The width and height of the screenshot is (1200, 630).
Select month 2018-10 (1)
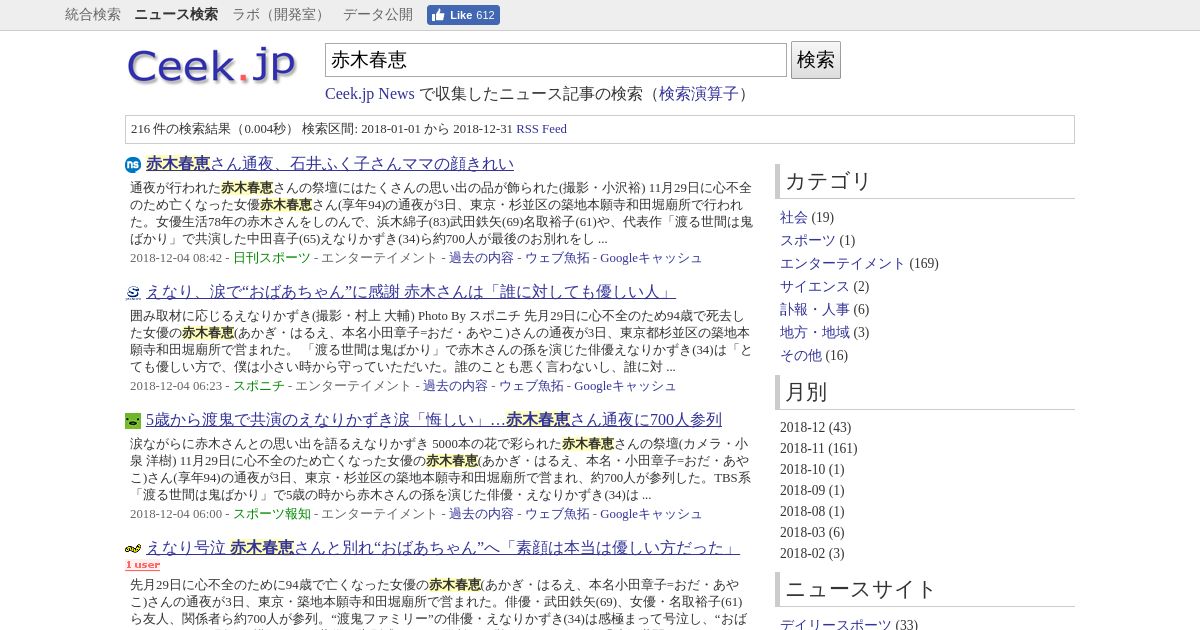click(812, 470)
